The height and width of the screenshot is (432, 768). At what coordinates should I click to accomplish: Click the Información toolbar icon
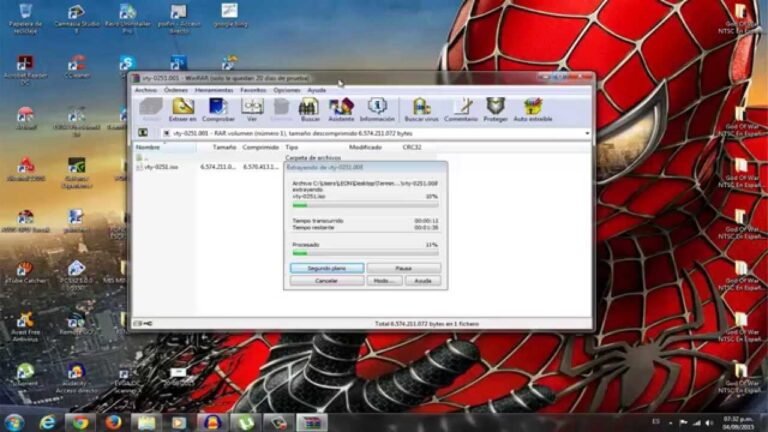tap(377, 109)
